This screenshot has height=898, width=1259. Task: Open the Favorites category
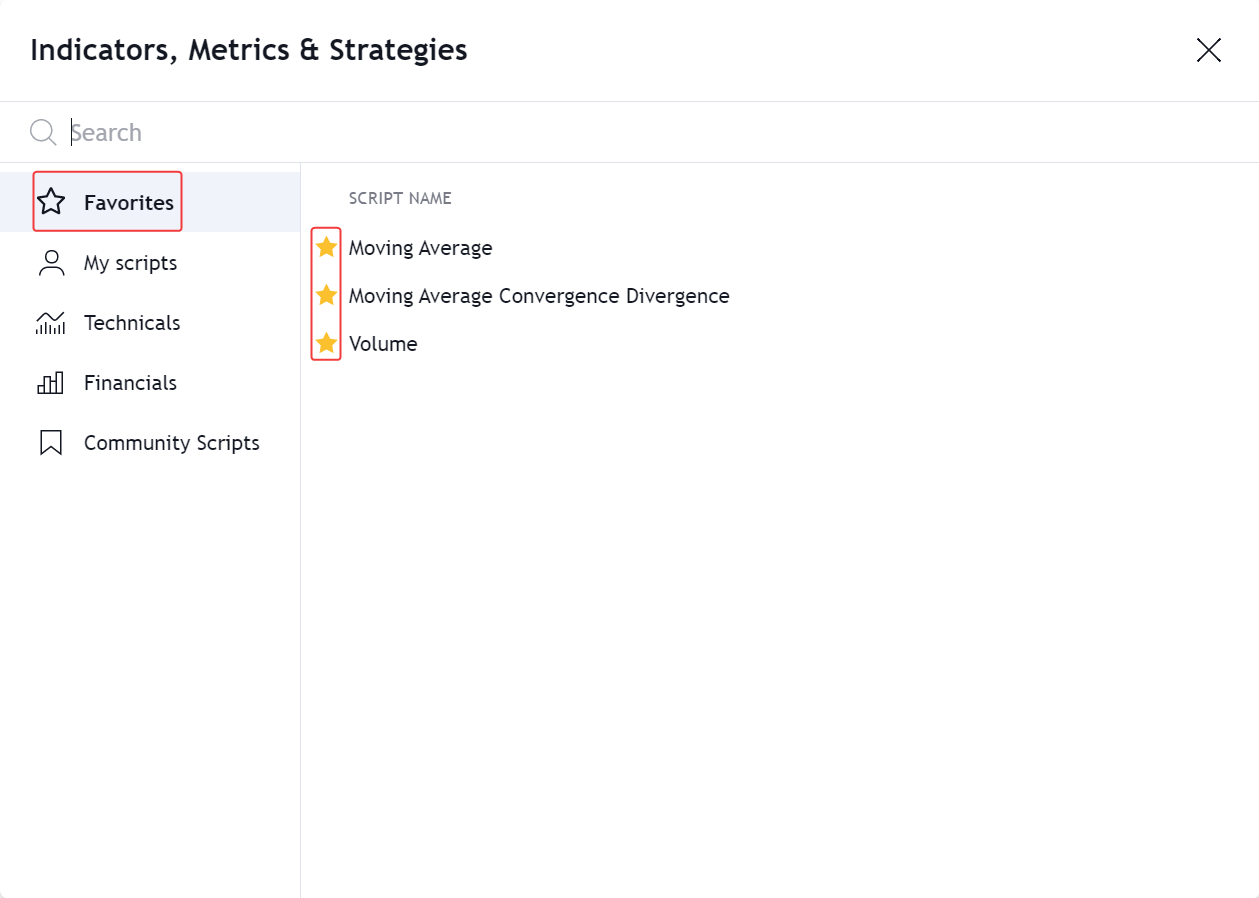(129, 203)
